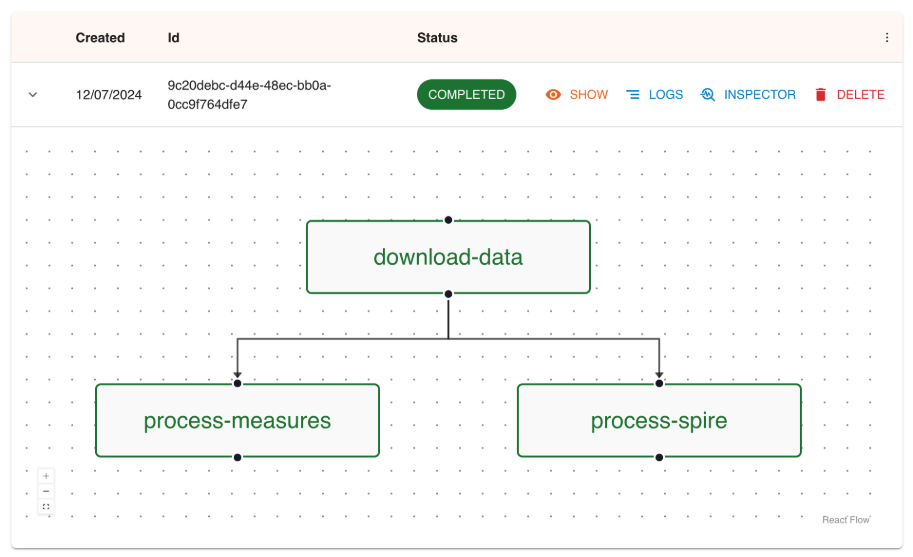The image size is (913, 557).
Task: Open LOGS for this job
Action: 654,95
